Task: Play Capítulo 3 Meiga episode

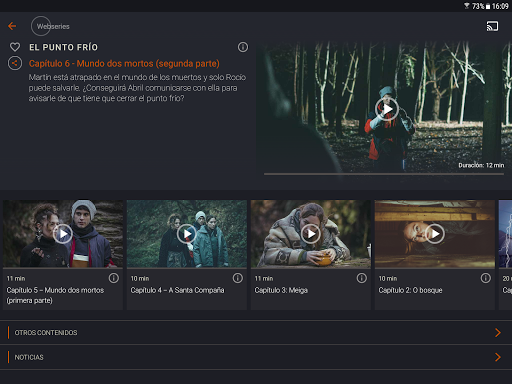Action: tap(311, 234)
